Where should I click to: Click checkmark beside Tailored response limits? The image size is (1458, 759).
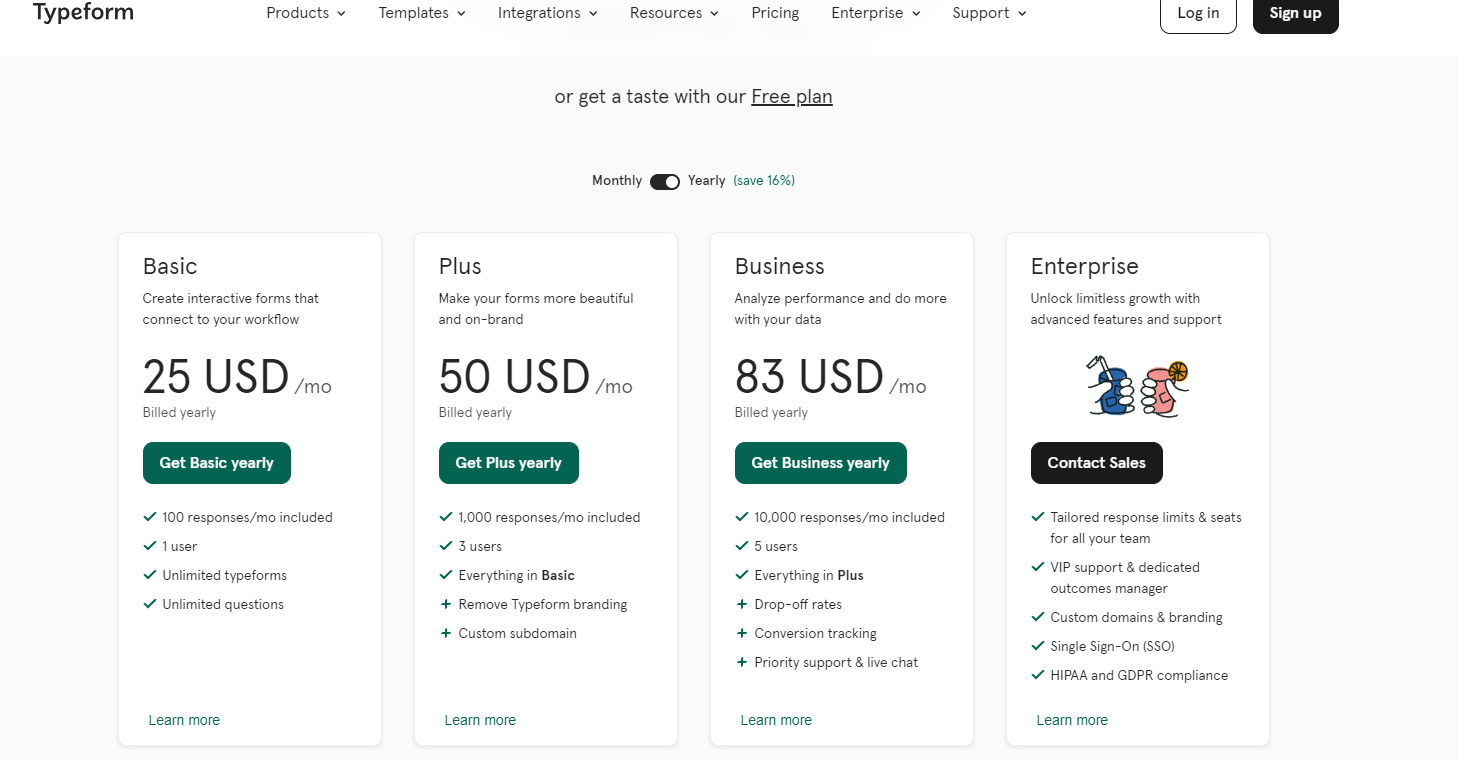(x=1038, y=517)
